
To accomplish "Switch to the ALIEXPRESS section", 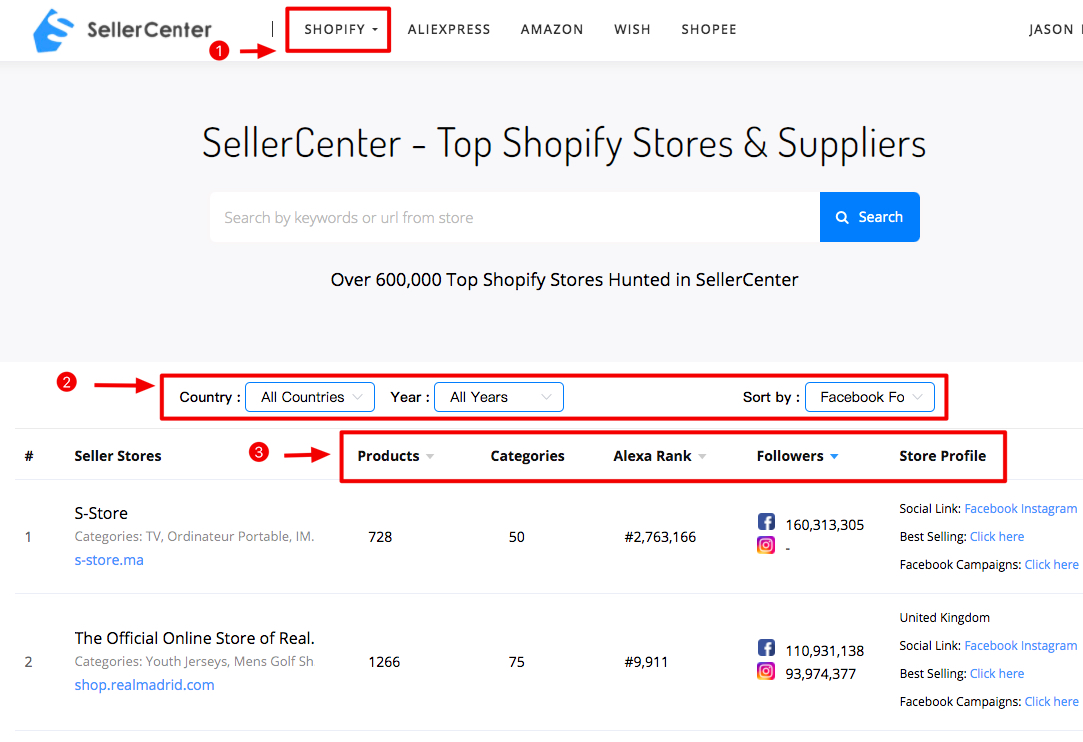I will (448, 30).
